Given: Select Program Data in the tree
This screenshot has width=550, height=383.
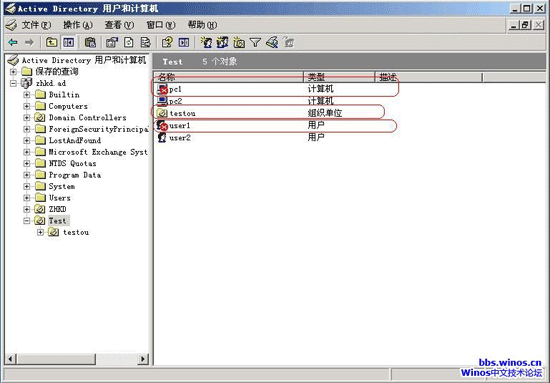Looking at the screenshot, I should [75, 175].
